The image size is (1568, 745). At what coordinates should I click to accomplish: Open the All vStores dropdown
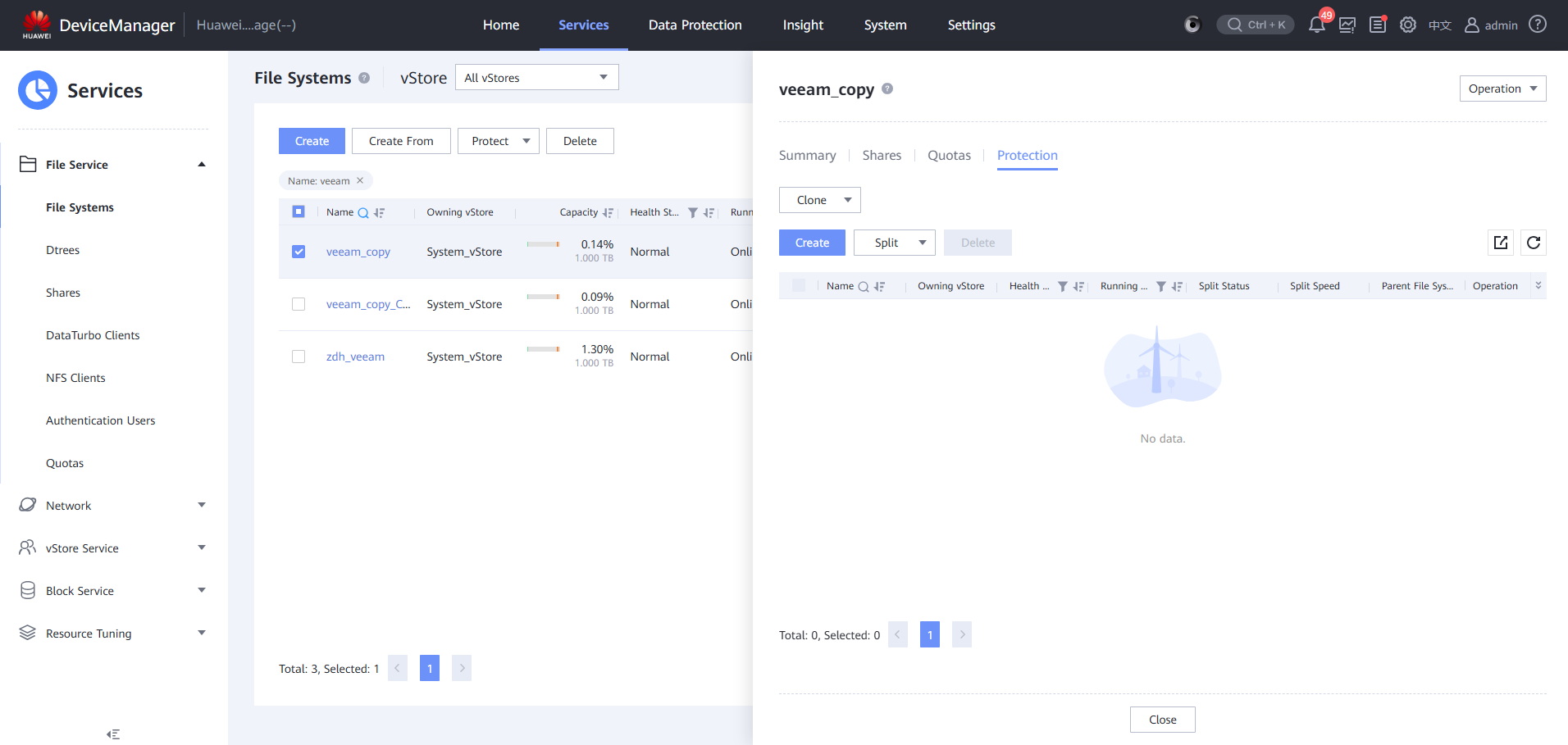[536, 78]
